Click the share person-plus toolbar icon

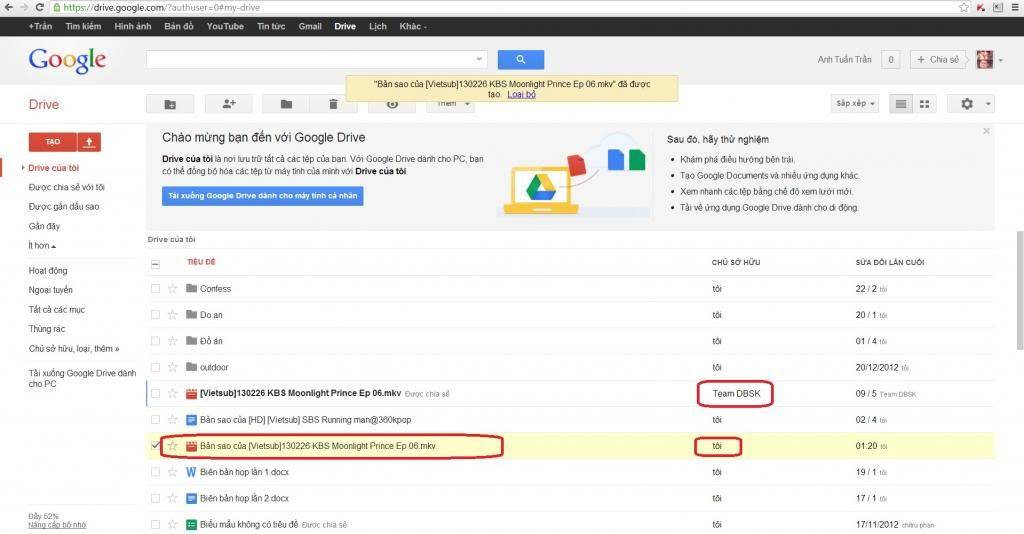[x=229, y=104]
